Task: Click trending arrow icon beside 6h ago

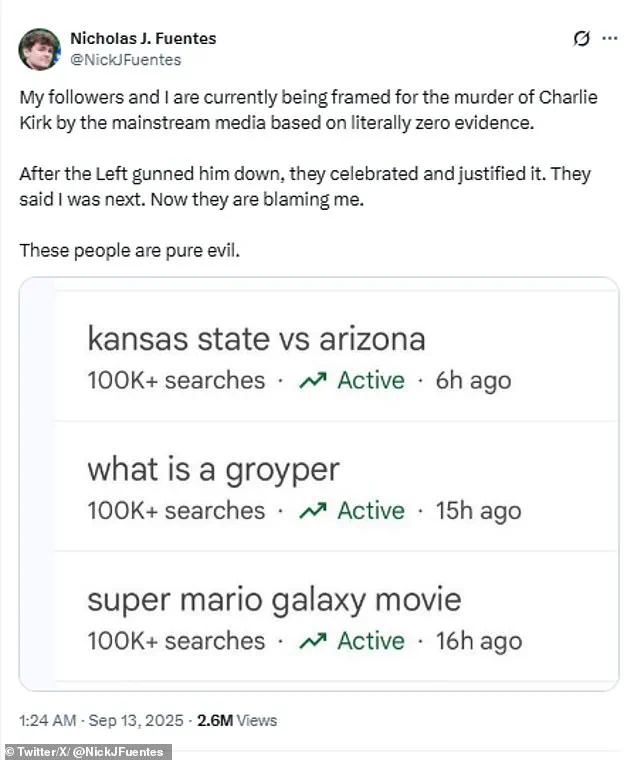Action: 314,381
